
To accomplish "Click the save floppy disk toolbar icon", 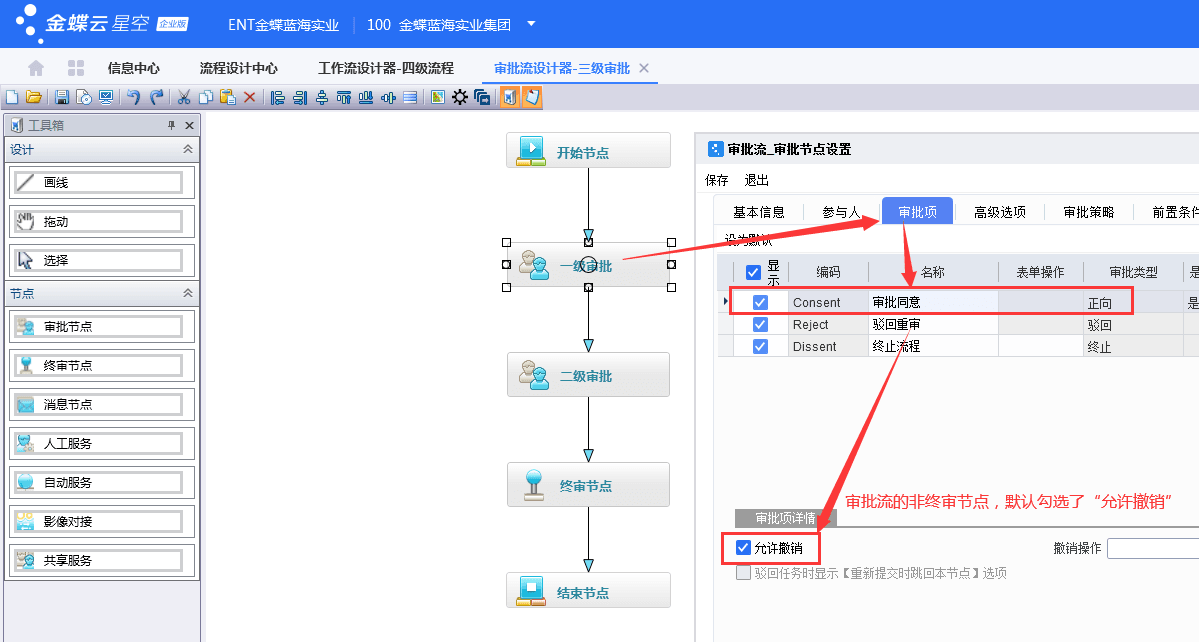I will tap(61, 97).
